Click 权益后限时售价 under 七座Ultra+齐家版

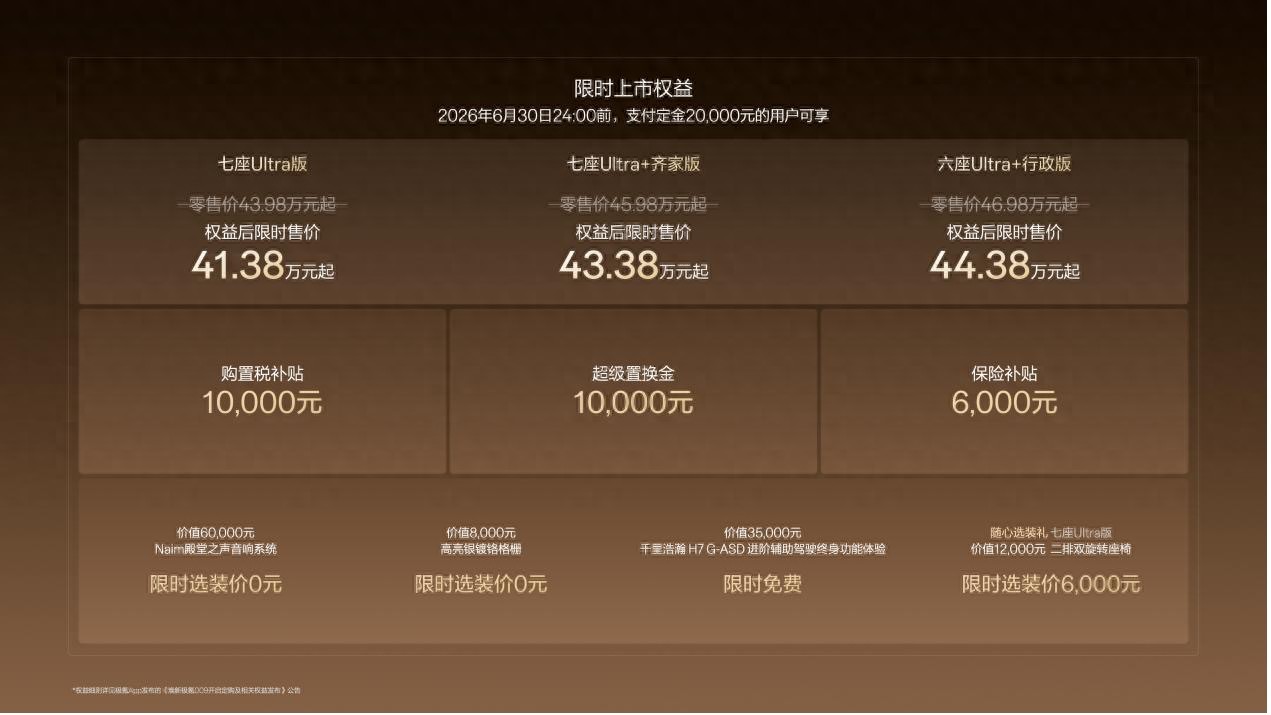pyautogui.click(x=633, y=233)
